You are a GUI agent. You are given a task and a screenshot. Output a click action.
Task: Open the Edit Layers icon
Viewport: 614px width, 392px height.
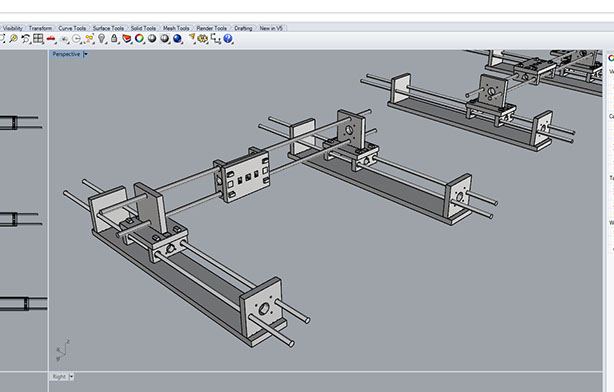126,39
